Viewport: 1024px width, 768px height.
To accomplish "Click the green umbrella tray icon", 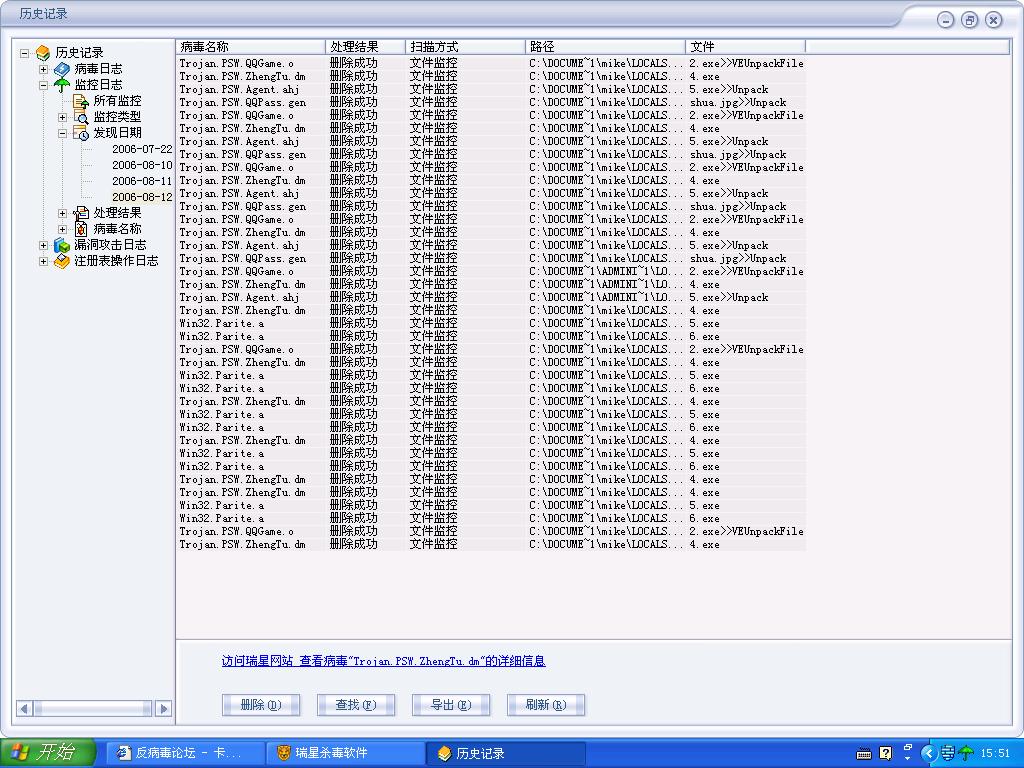I will point(966,753).
